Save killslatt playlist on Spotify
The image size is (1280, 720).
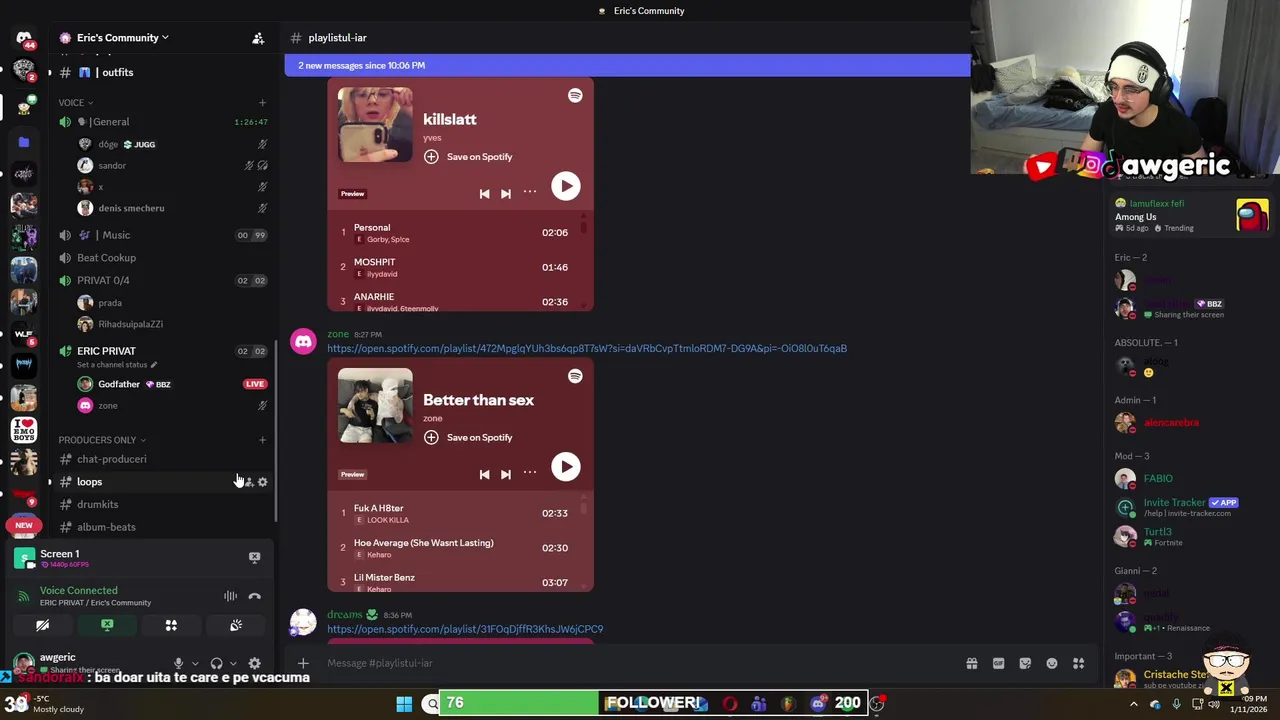click(468, 157)
